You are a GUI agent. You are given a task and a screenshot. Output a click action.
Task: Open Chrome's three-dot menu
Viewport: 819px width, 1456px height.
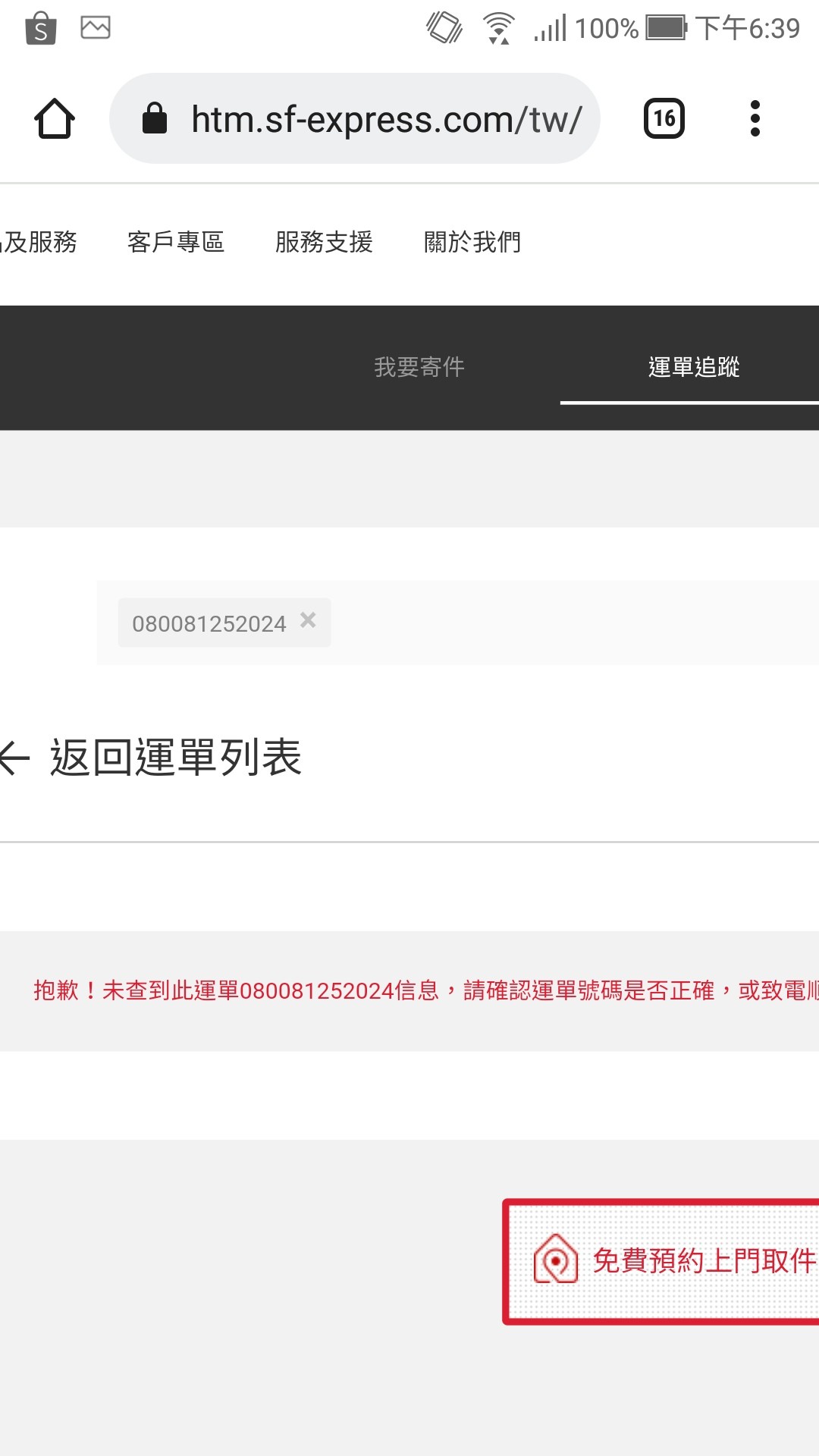point(755,118)
